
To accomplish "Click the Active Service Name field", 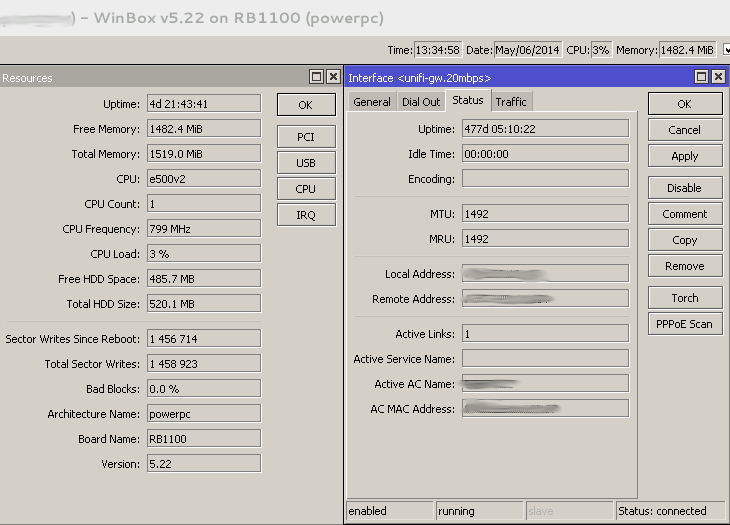I will click(x=545, y=359).
